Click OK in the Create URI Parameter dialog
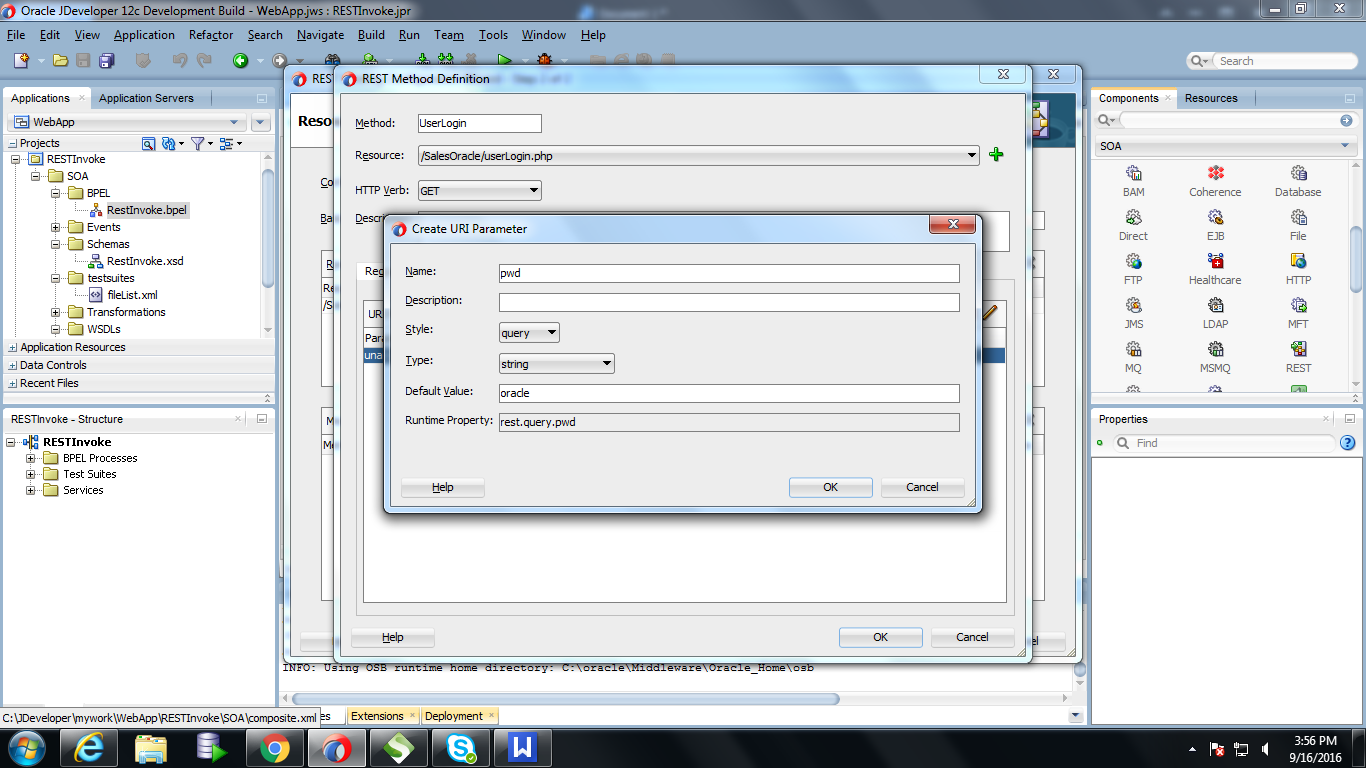 [830, 487]
